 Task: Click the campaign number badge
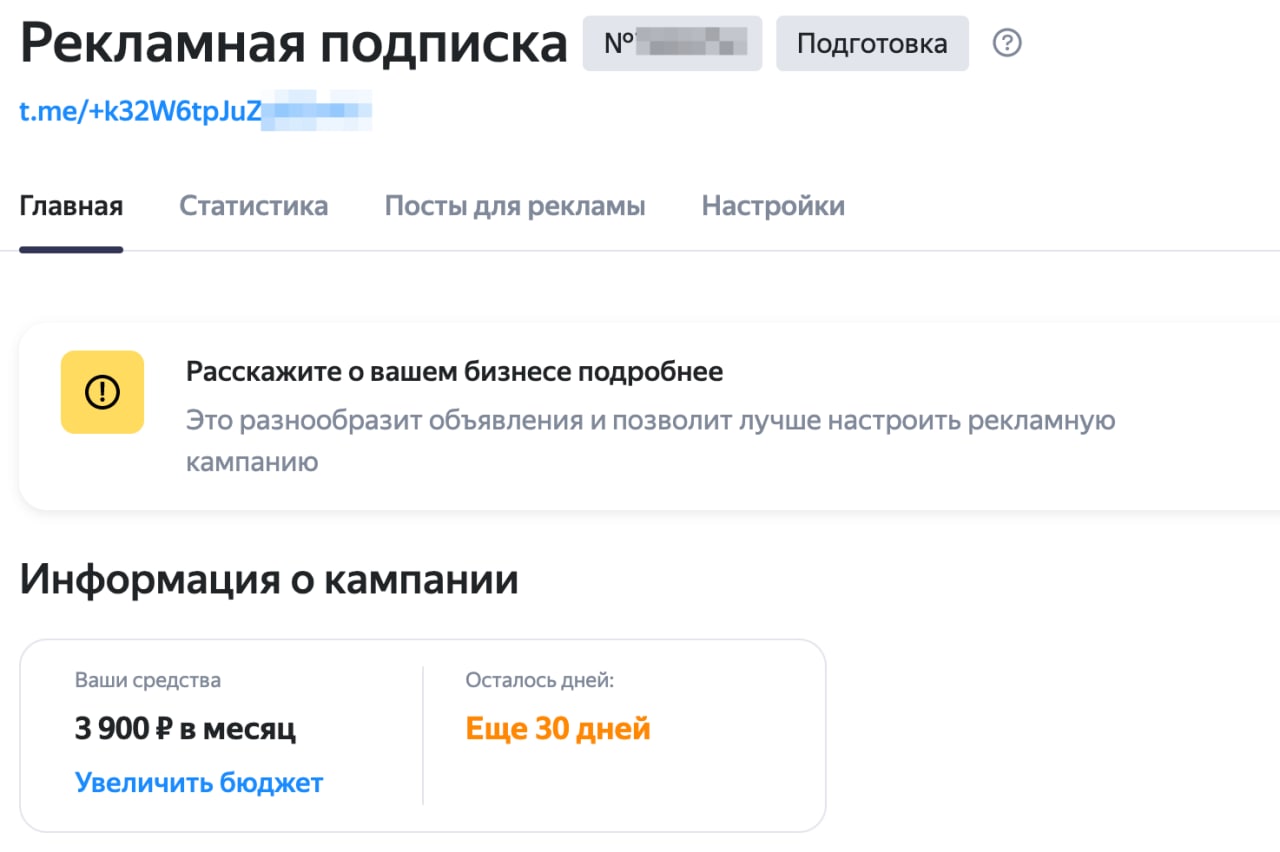click(x=672, y=44)
